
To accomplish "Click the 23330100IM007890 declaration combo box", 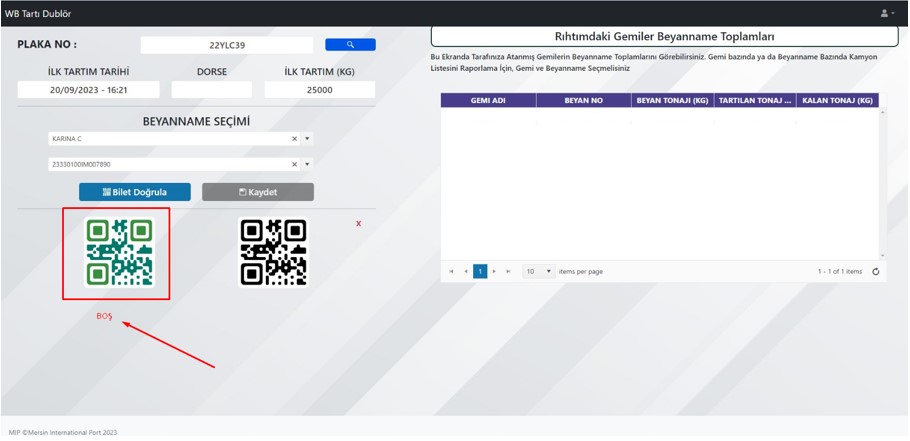I will tap(180, 164).
